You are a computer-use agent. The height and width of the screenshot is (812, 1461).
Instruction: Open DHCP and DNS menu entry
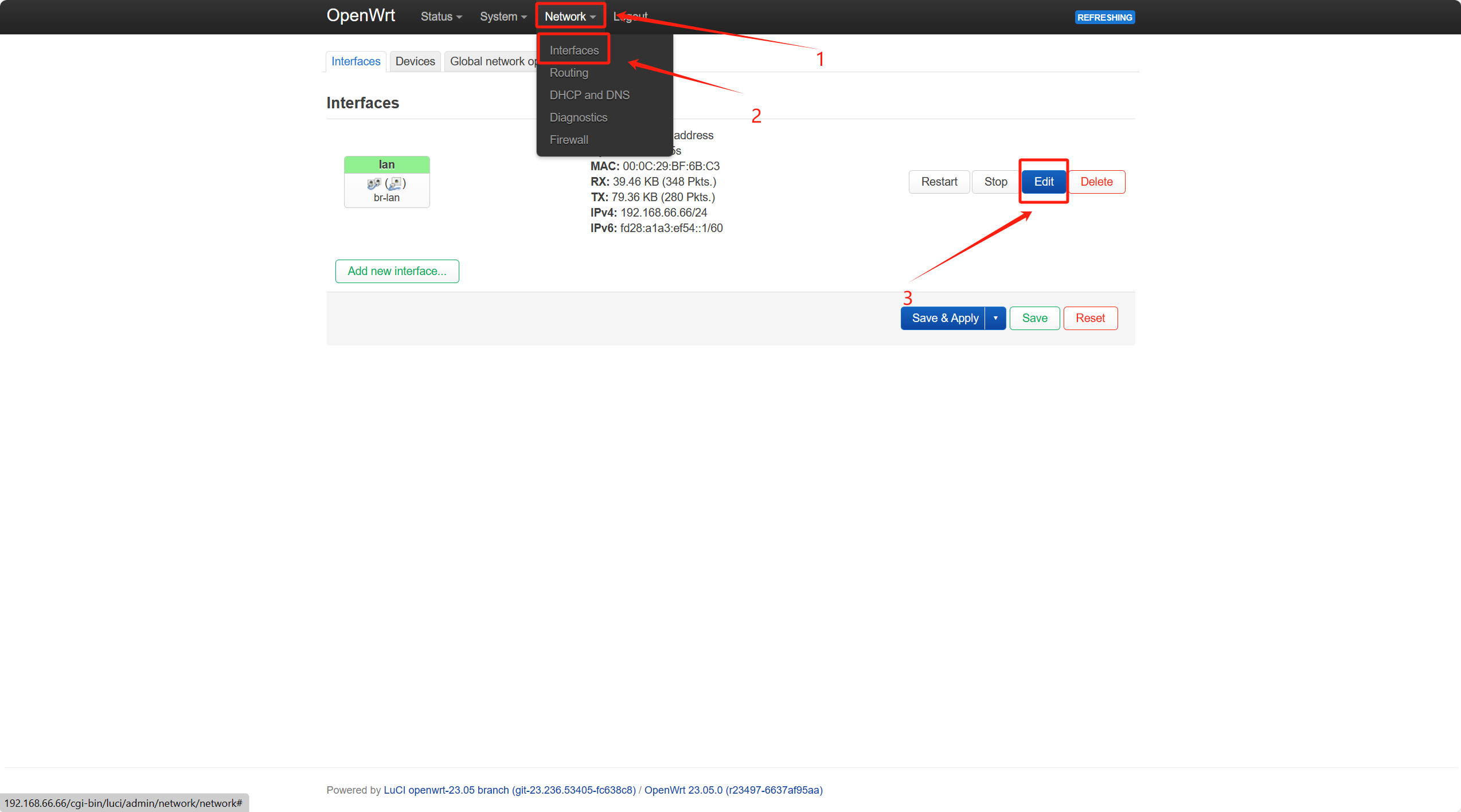point(589,95)
